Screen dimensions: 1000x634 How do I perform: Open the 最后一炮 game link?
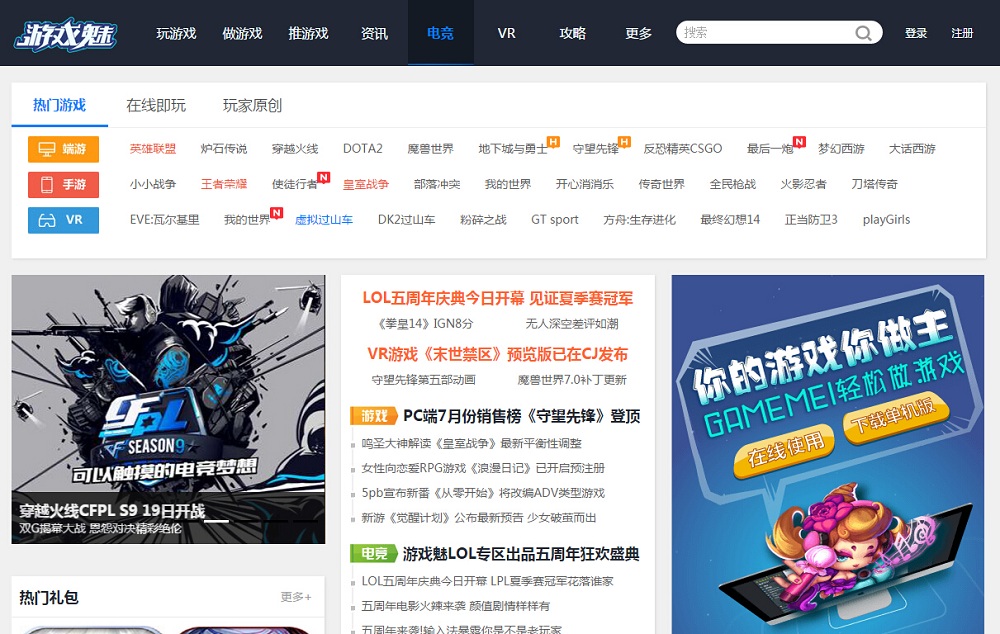pos(770,149)
